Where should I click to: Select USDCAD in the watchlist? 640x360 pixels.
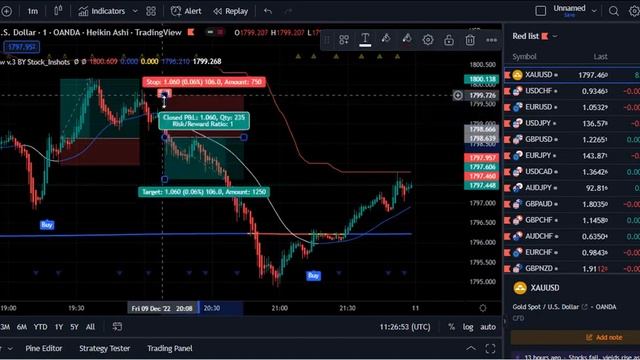[572, 171]
